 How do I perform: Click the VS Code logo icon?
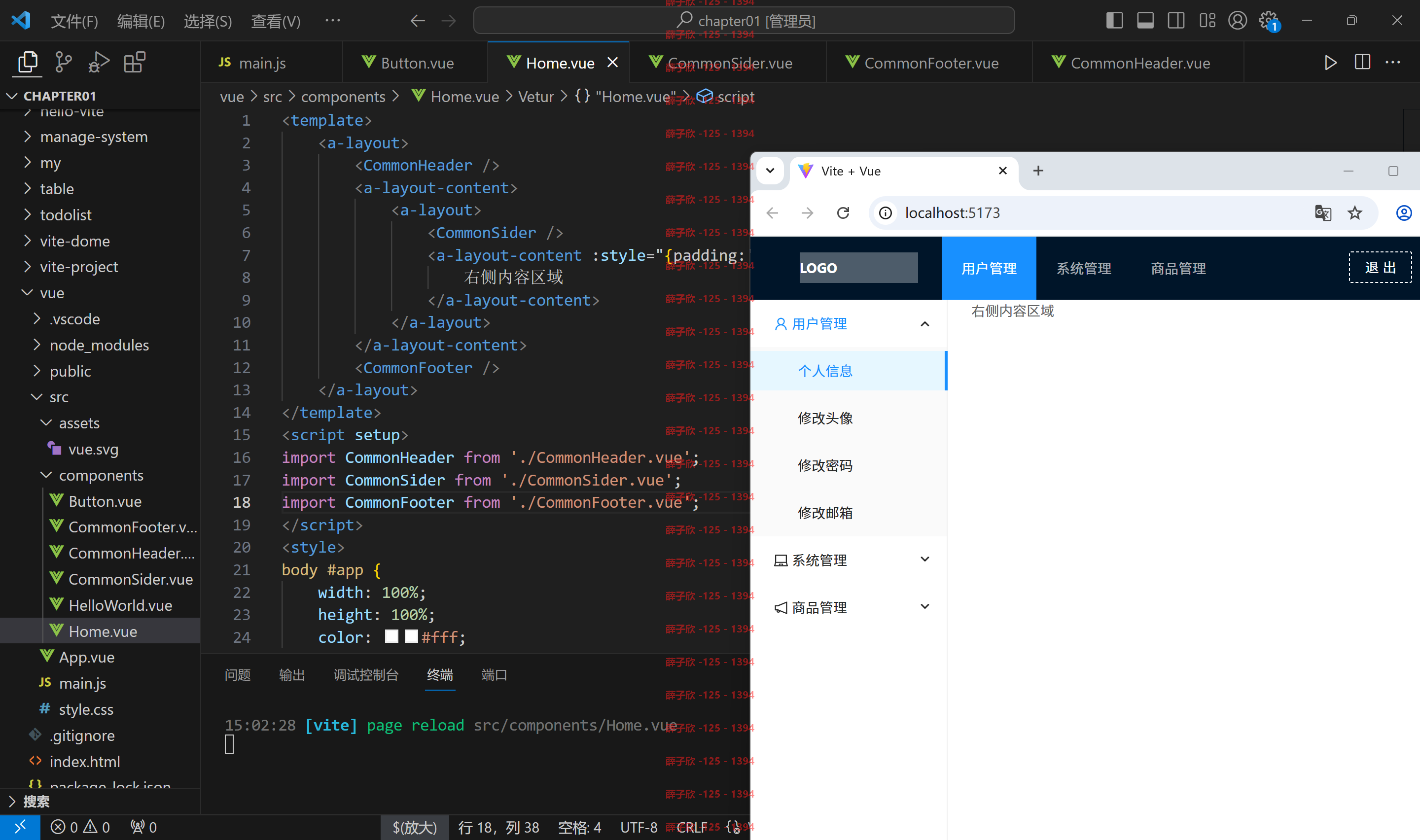[x=21, y=21]
